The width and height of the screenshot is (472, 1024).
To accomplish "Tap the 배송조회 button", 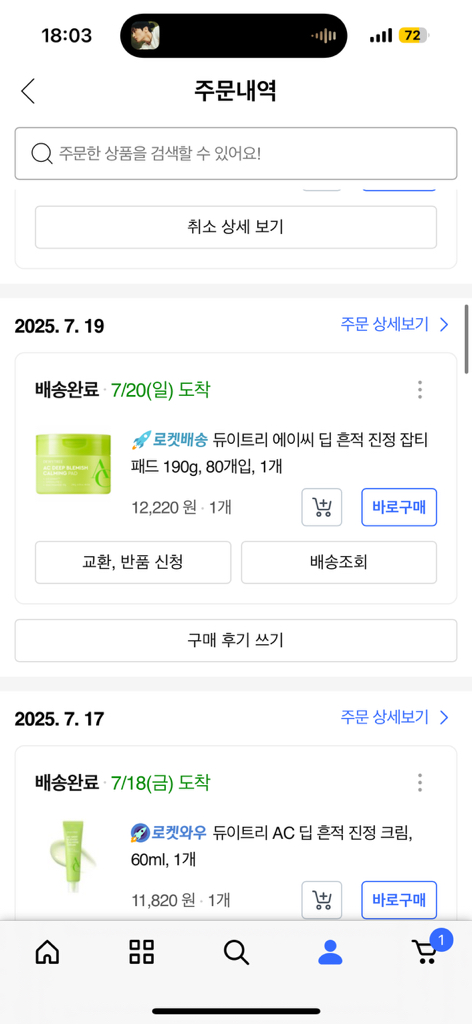I will click(x=339, y=562).
